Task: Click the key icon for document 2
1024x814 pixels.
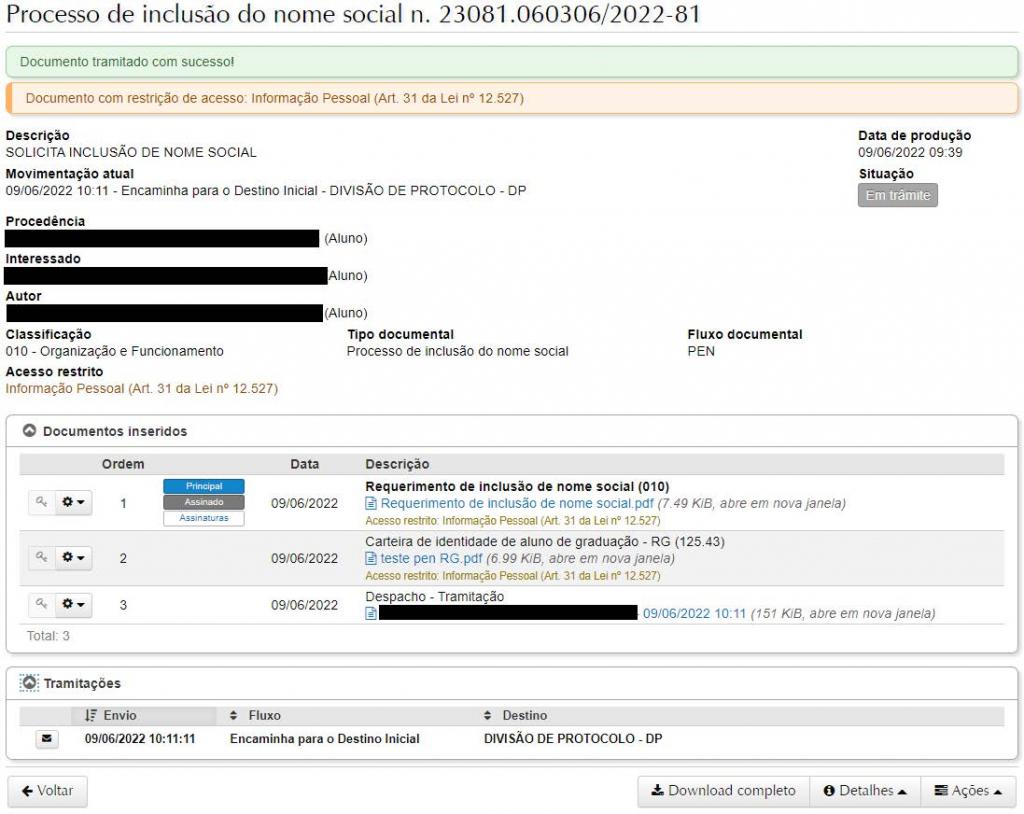Action: pos(41,557)
